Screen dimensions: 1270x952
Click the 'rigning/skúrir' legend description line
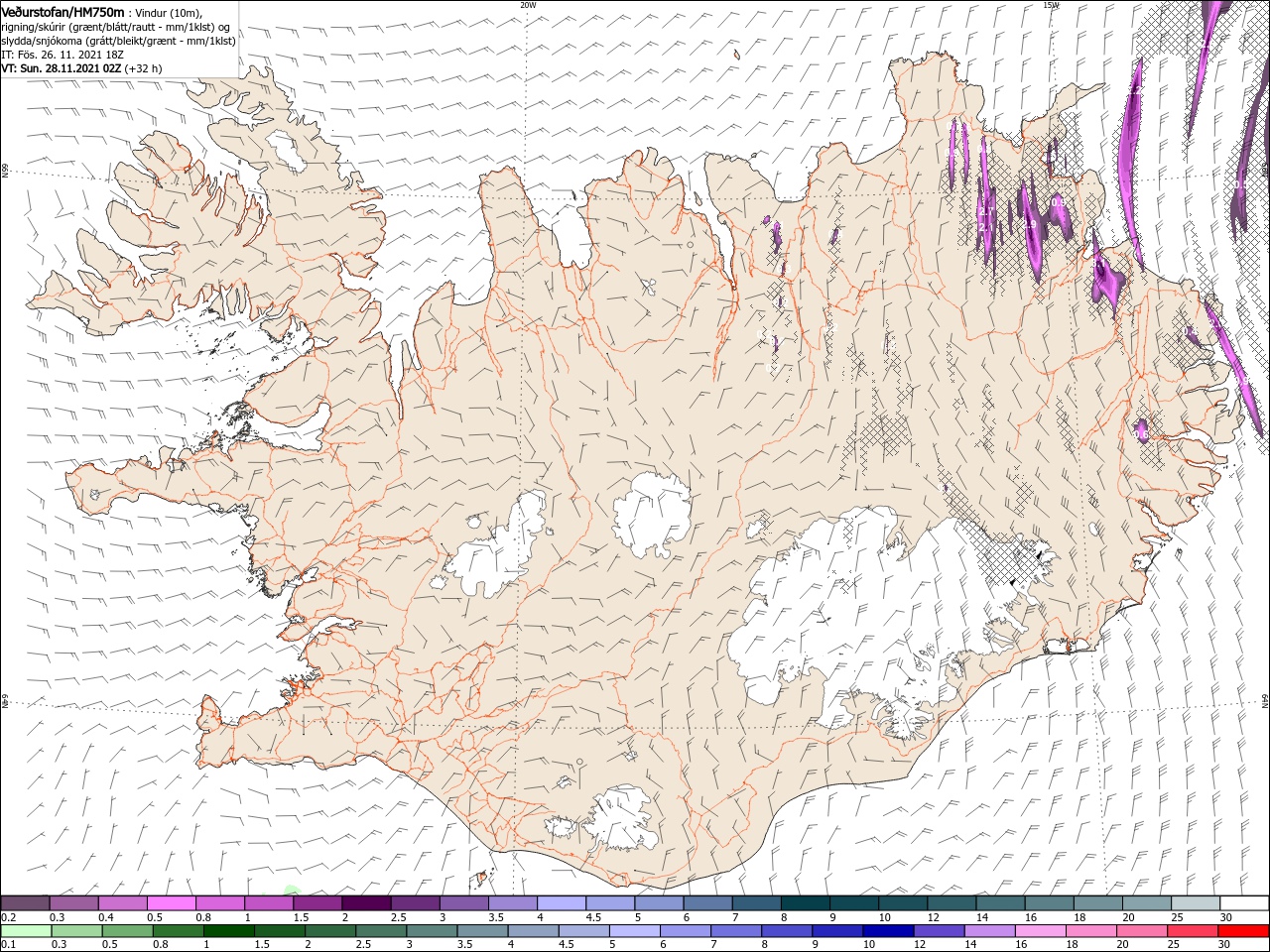tap(116, 26)
